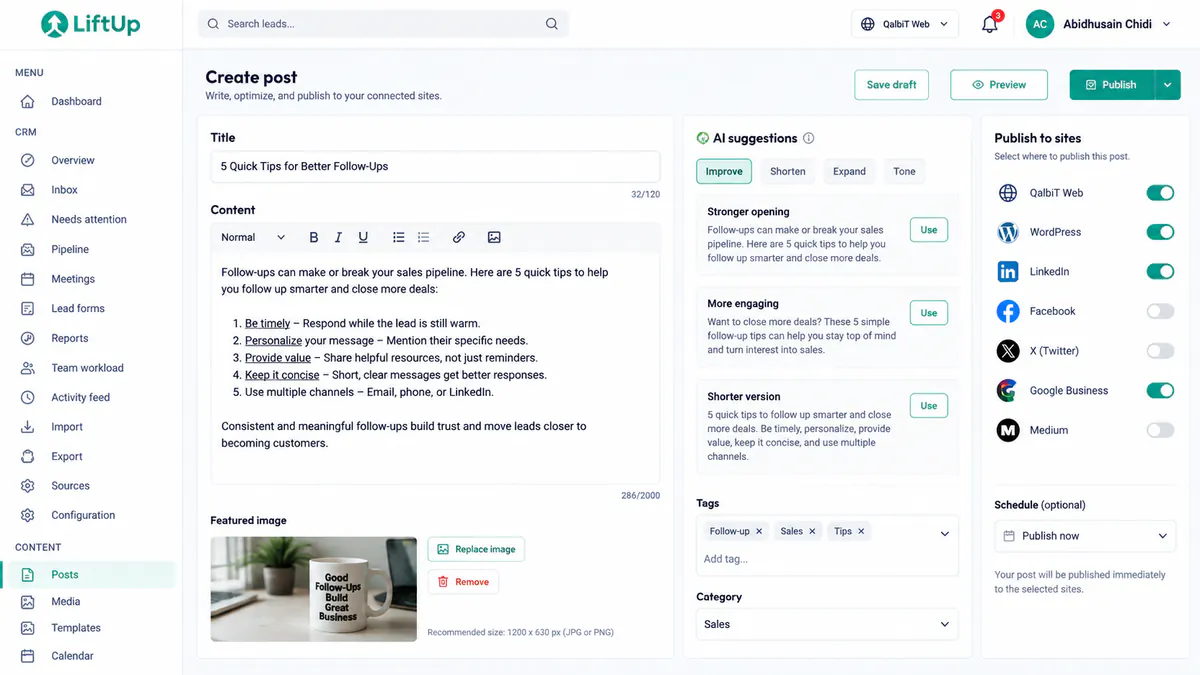The height and width of the screenshot is (675, 1200).
Task: Insert a numbered list
Action: [x=424, y=237]
